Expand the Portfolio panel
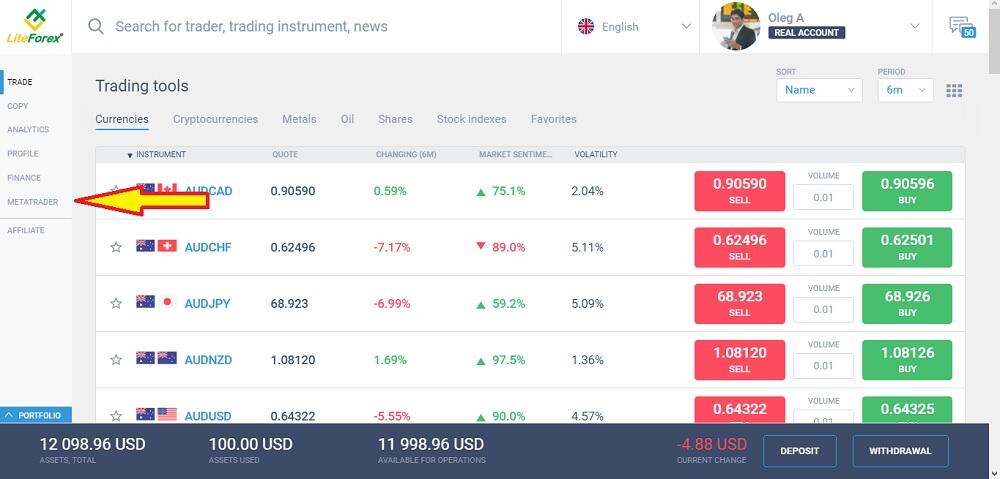 (x=36, y=414)
